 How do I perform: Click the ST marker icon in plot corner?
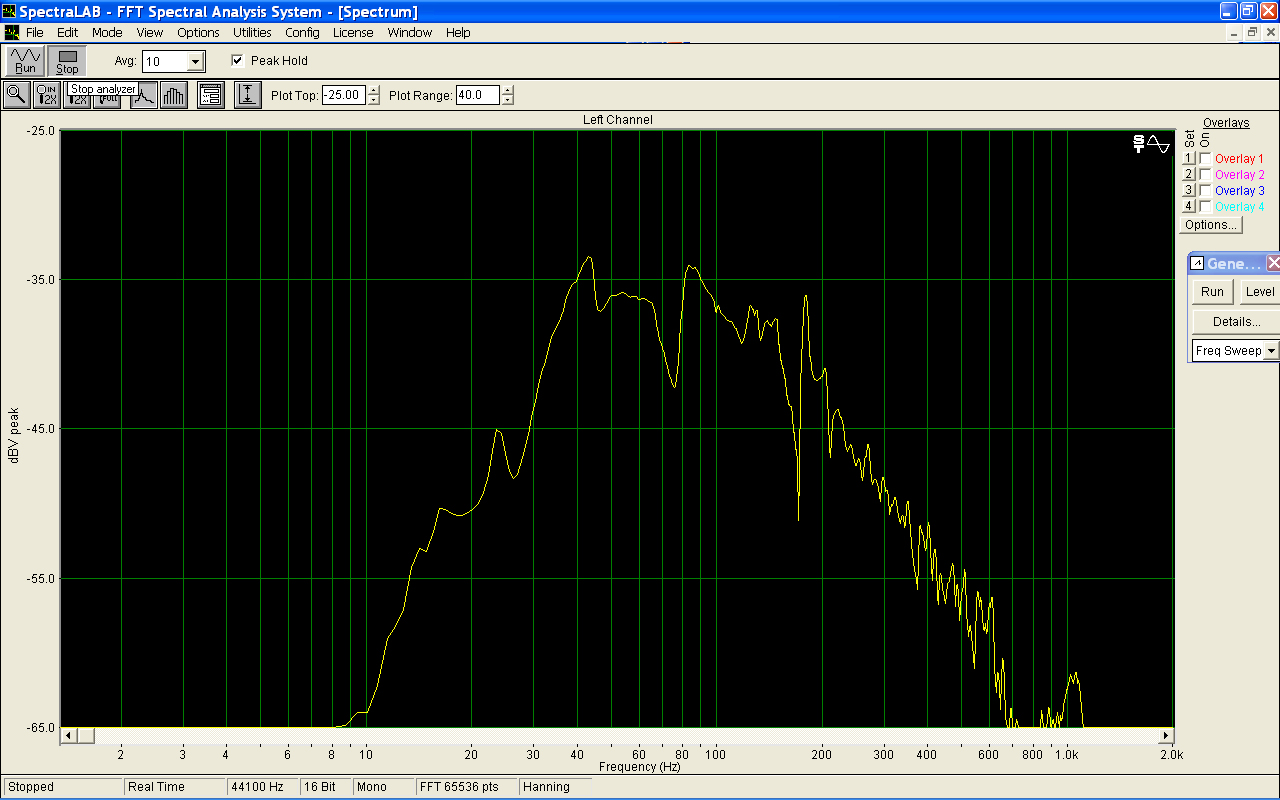(x=1138, y=144)
